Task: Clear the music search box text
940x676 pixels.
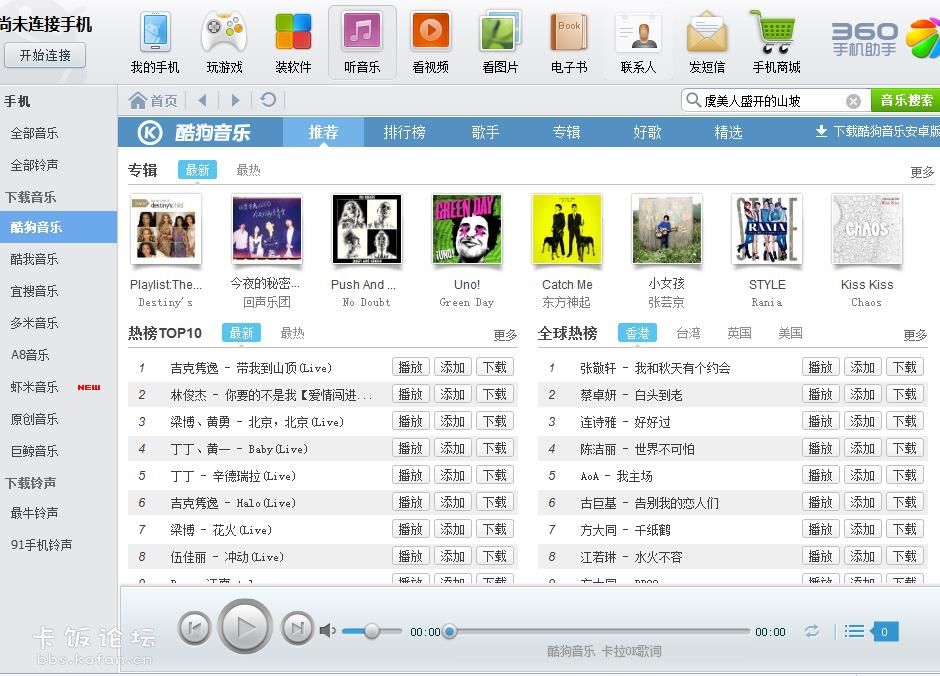Action: (853, 101)
